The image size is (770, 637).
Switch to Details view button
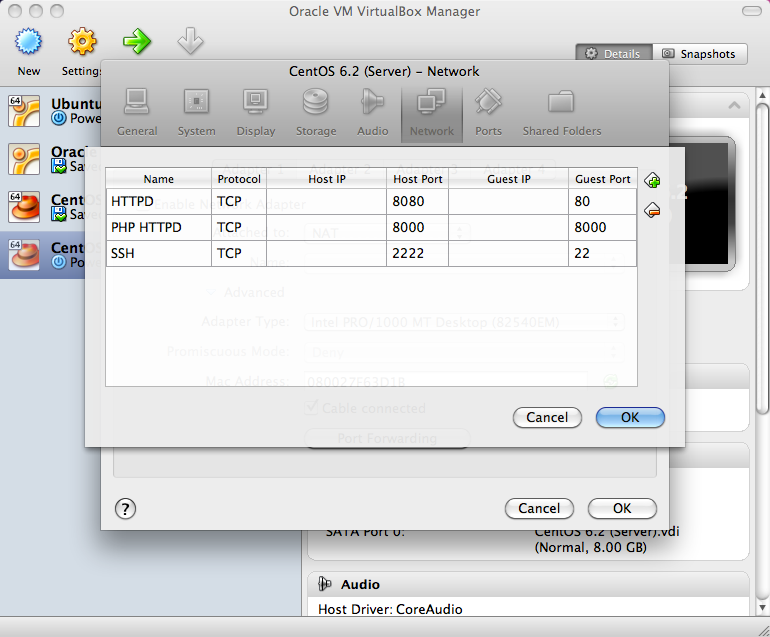coord(614,54)
